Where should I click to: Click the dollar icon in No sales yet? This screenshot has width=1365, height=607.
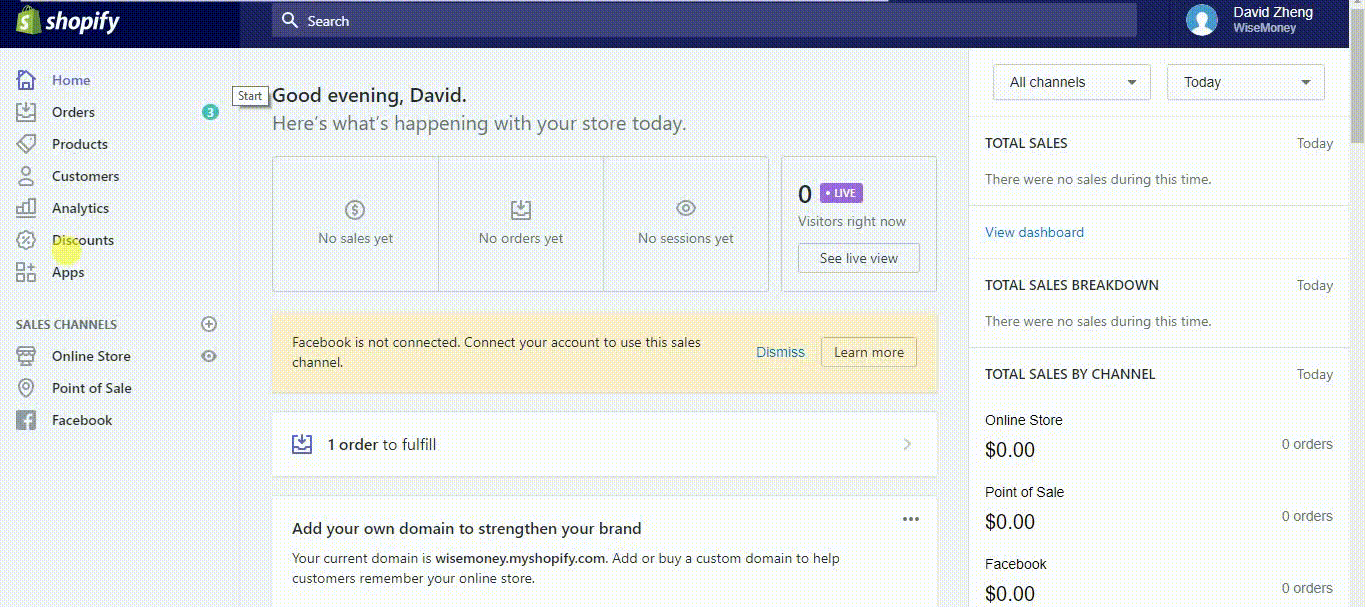coord(355,210)
